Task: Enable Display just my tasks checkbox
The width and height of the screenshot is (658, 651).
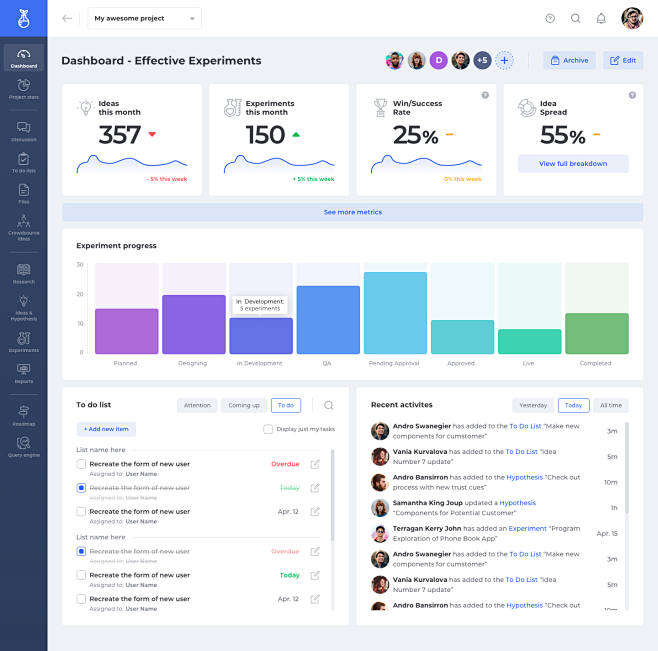Action: point(268,429)
